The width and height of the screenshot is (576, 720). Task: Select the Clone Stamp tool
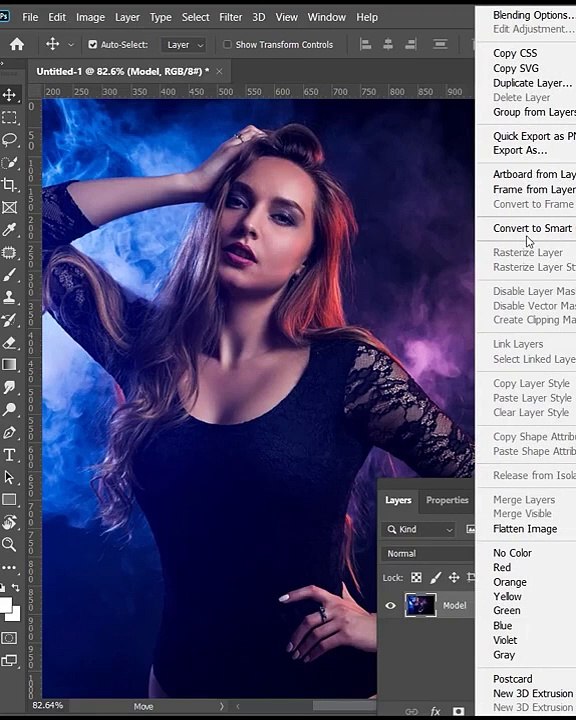[9, 297]
